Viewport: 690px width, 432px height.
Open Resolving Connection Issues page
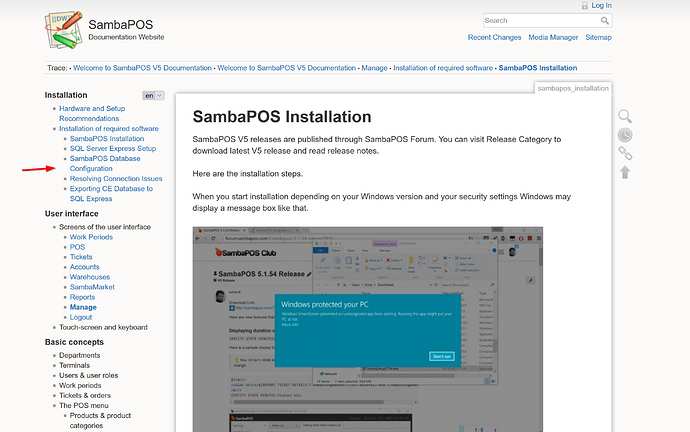point(116,179)
